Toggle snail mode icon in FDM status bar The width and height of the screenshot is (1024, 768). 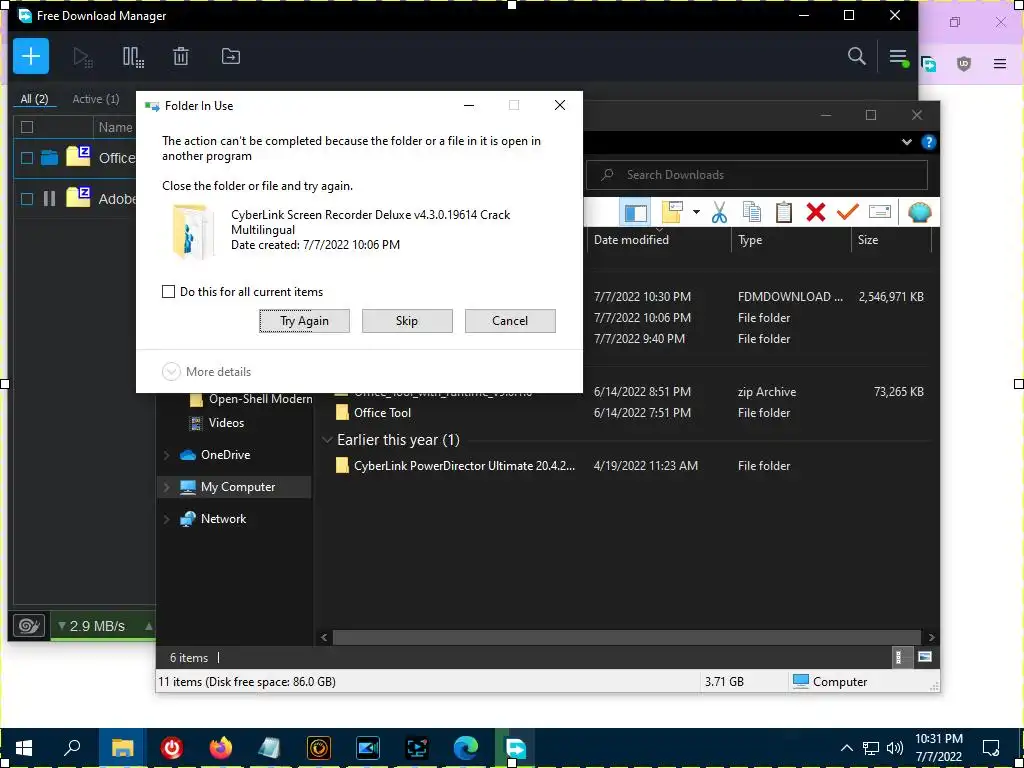point(29,626)
